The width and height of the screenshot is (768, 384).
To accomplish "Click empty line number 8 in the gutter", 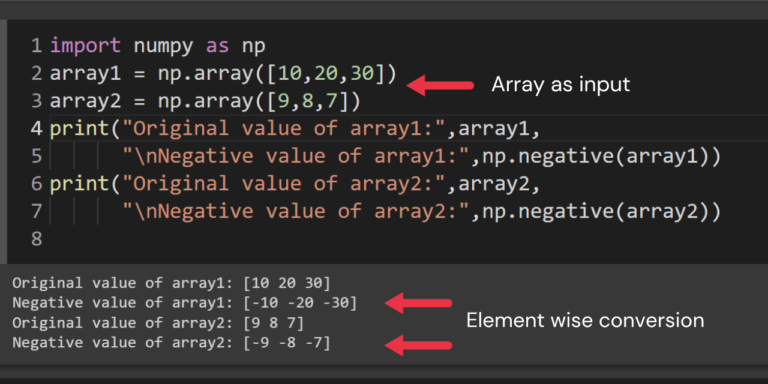I will click(x=36, y=239).
